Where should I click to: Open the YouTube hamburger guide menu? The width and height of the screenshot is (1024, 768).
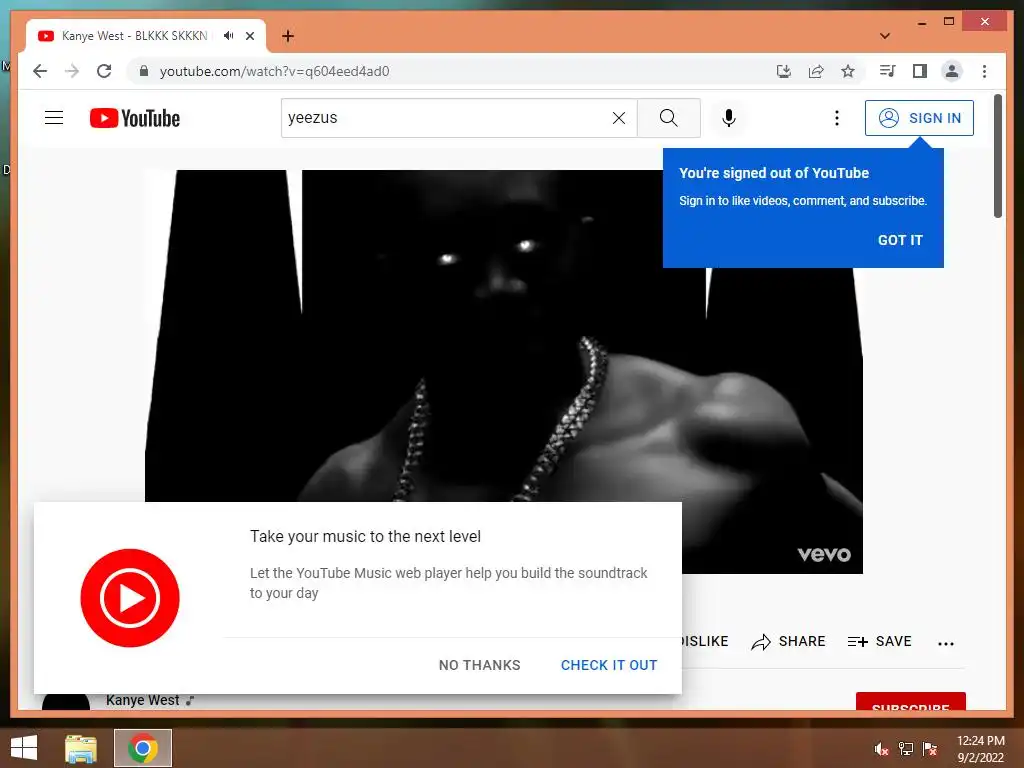pos(54,118)
